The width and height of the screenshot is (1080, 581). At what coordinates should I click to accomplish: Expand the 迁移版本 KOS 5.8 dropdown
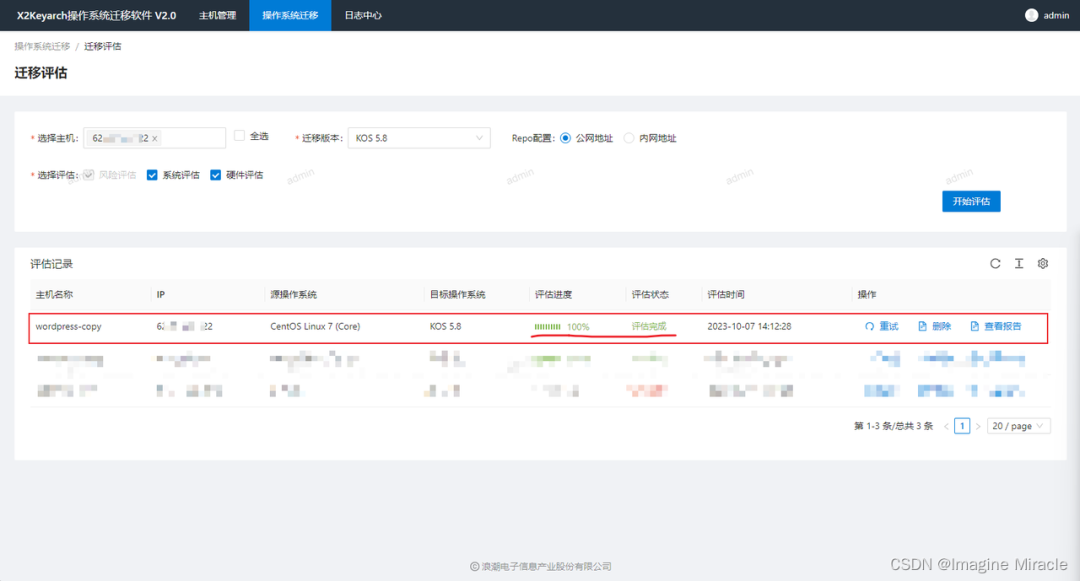click(420, 138)
